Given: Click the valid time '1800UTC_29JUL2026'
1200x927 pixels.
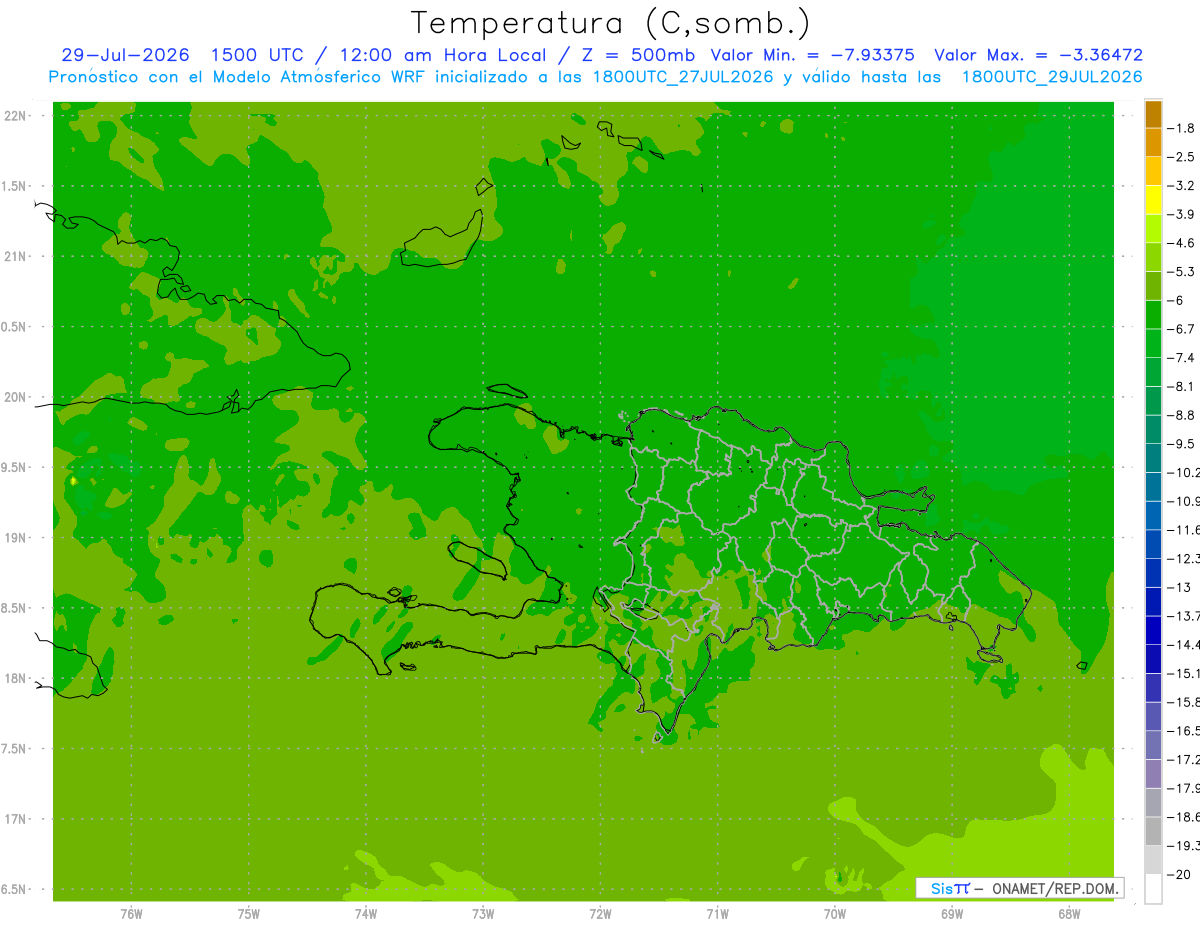Looking at the screenshot, I should (x=1052, y=77).
